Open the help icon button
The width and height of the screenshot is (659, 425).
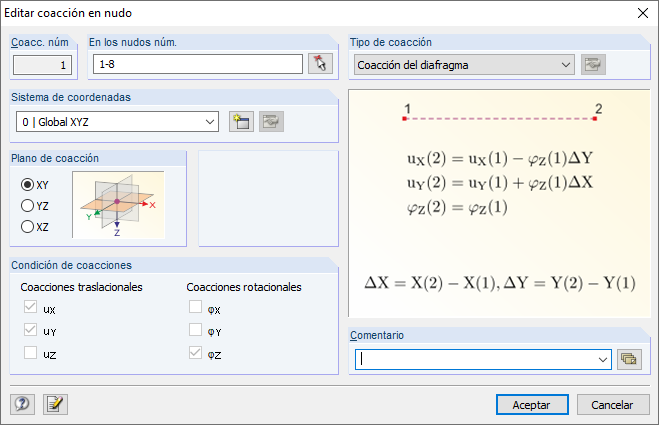23,404
